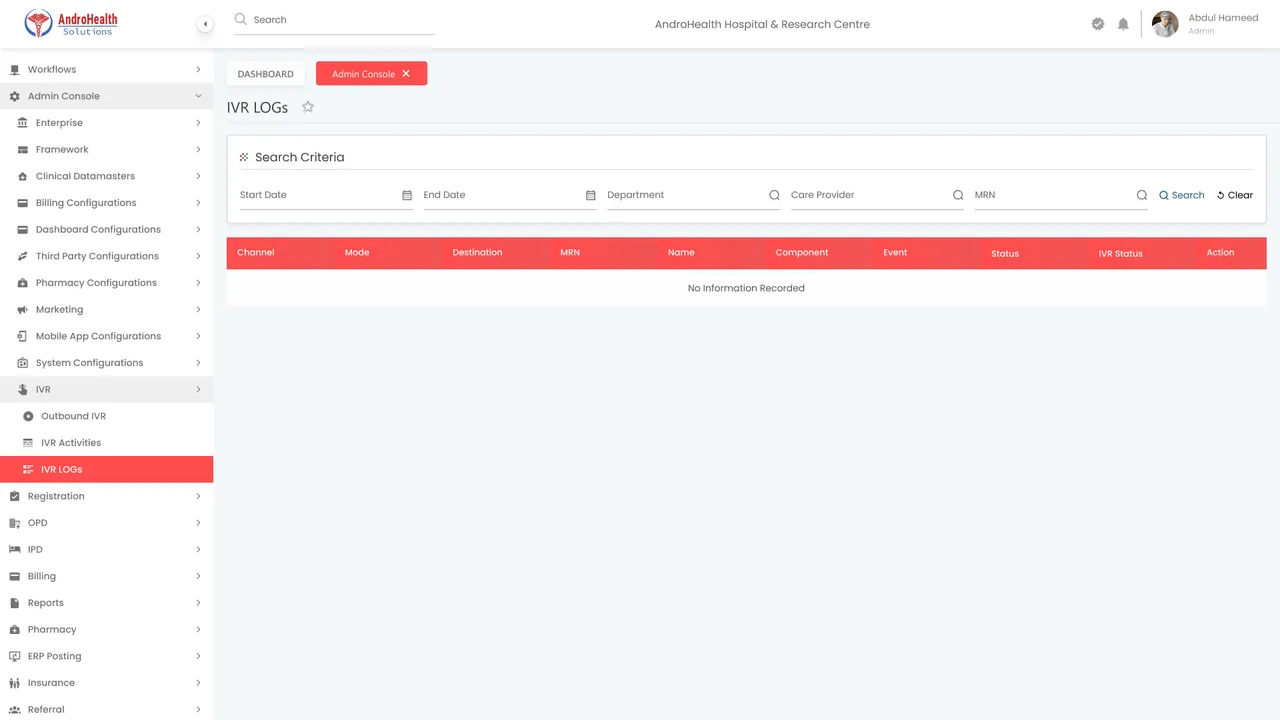Image resolution: width=1280 pixels, height=720 pixels.
Task: Click the top Search input field
Action: click(334, 20)
